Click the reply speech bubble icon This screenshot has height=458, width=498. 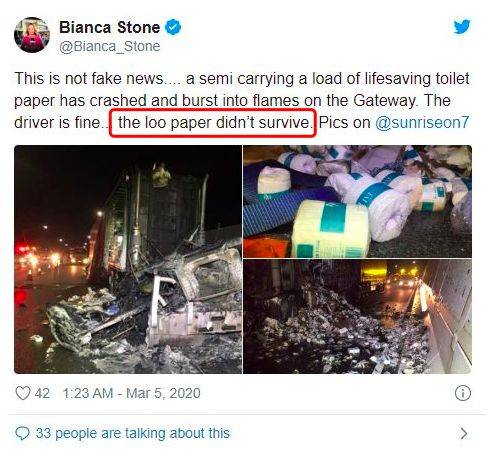(x=22, y=433)
